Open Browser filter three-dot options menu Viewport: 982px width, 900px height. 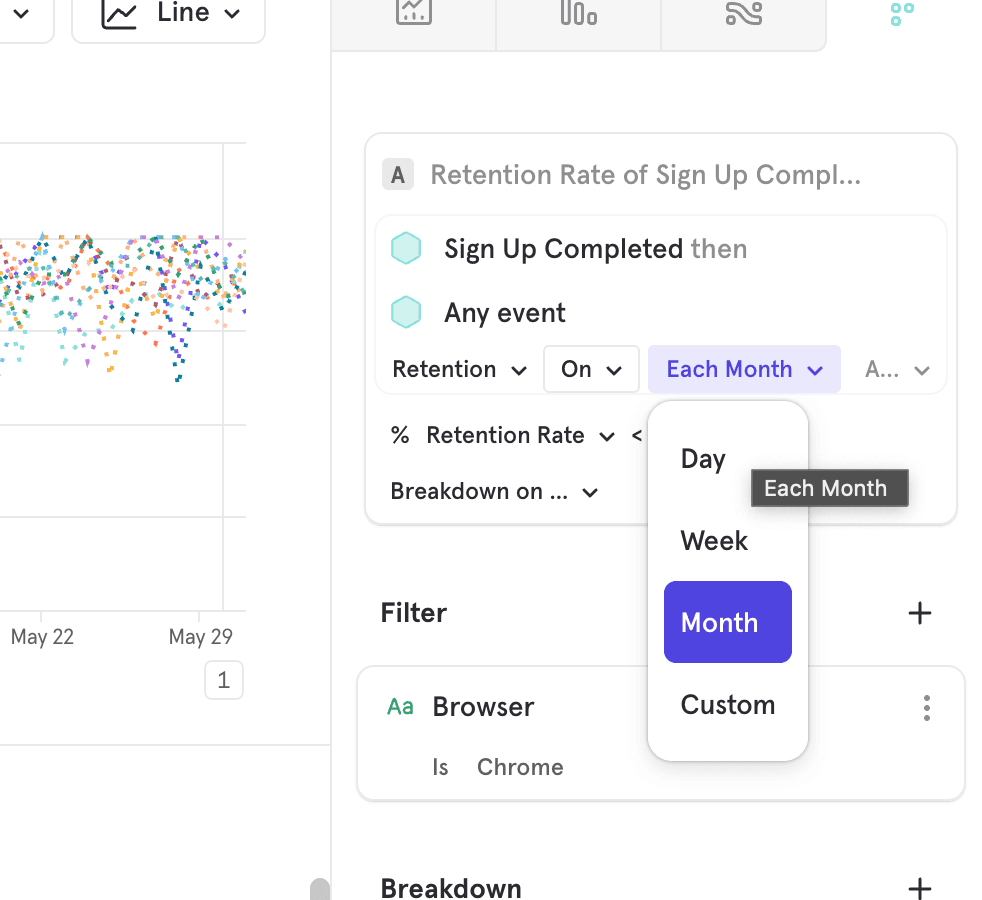927,708
